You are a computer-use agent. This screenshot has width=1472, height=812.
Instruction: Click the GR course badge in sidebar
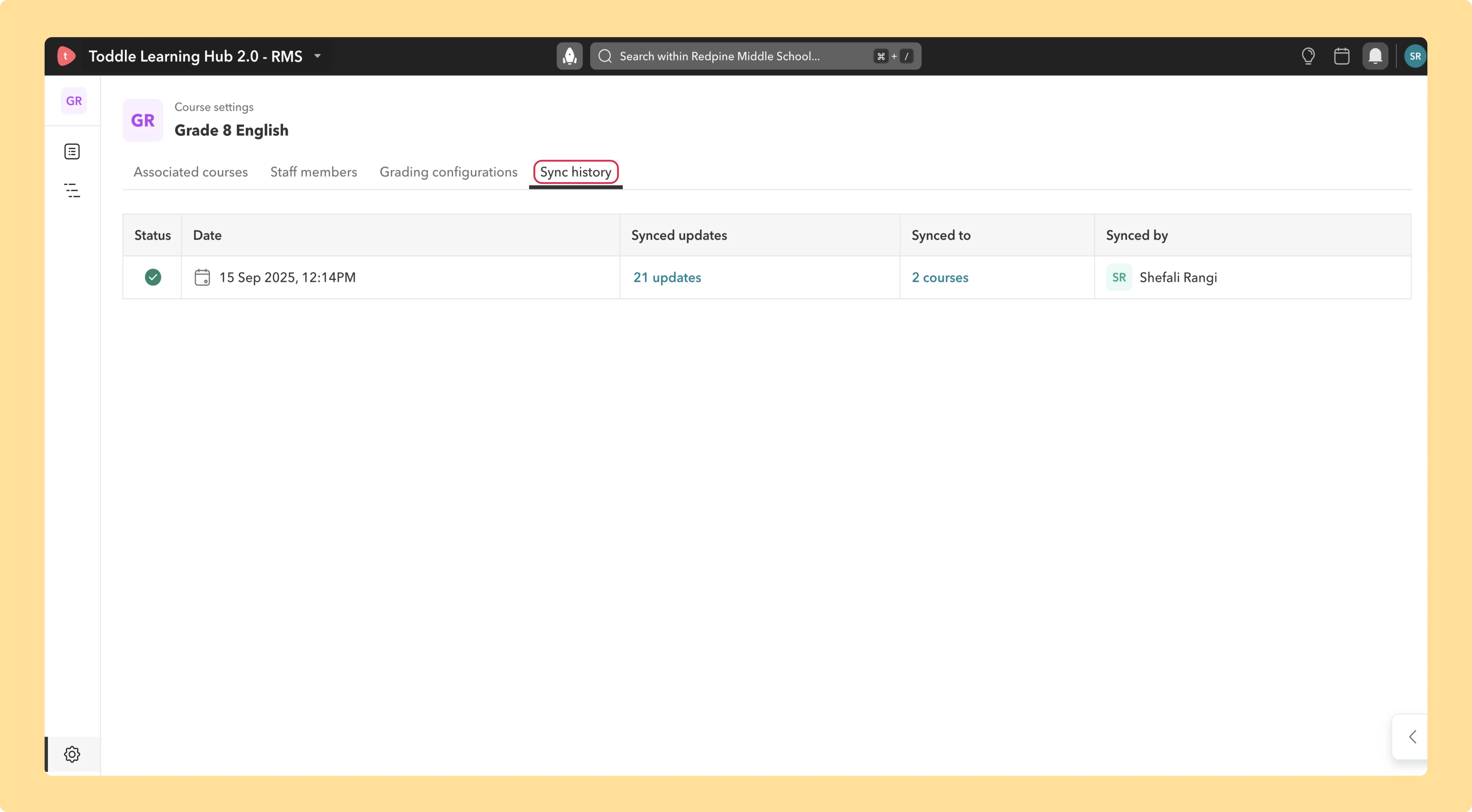(x=74, y=101)
